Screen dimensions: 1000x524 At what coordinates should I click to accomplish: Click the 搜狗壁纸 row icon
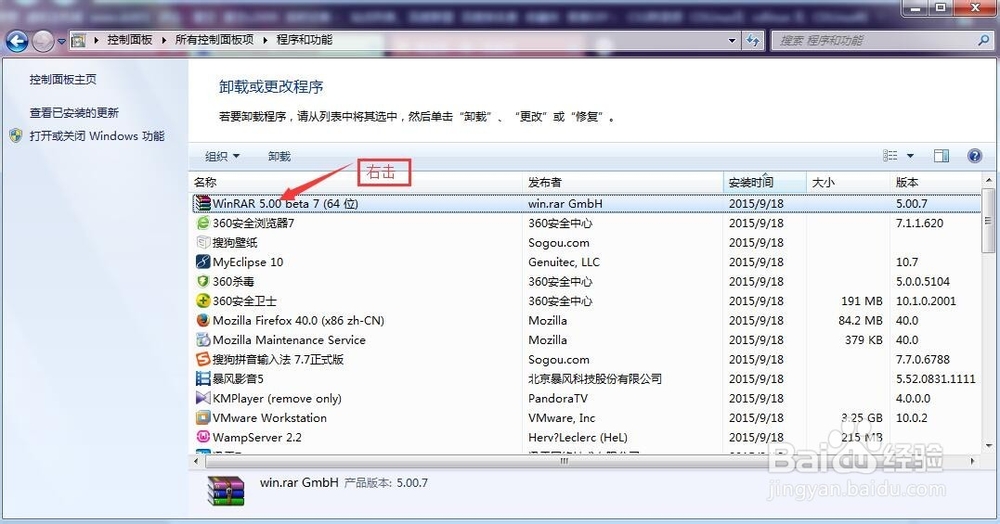pos(203,242)
